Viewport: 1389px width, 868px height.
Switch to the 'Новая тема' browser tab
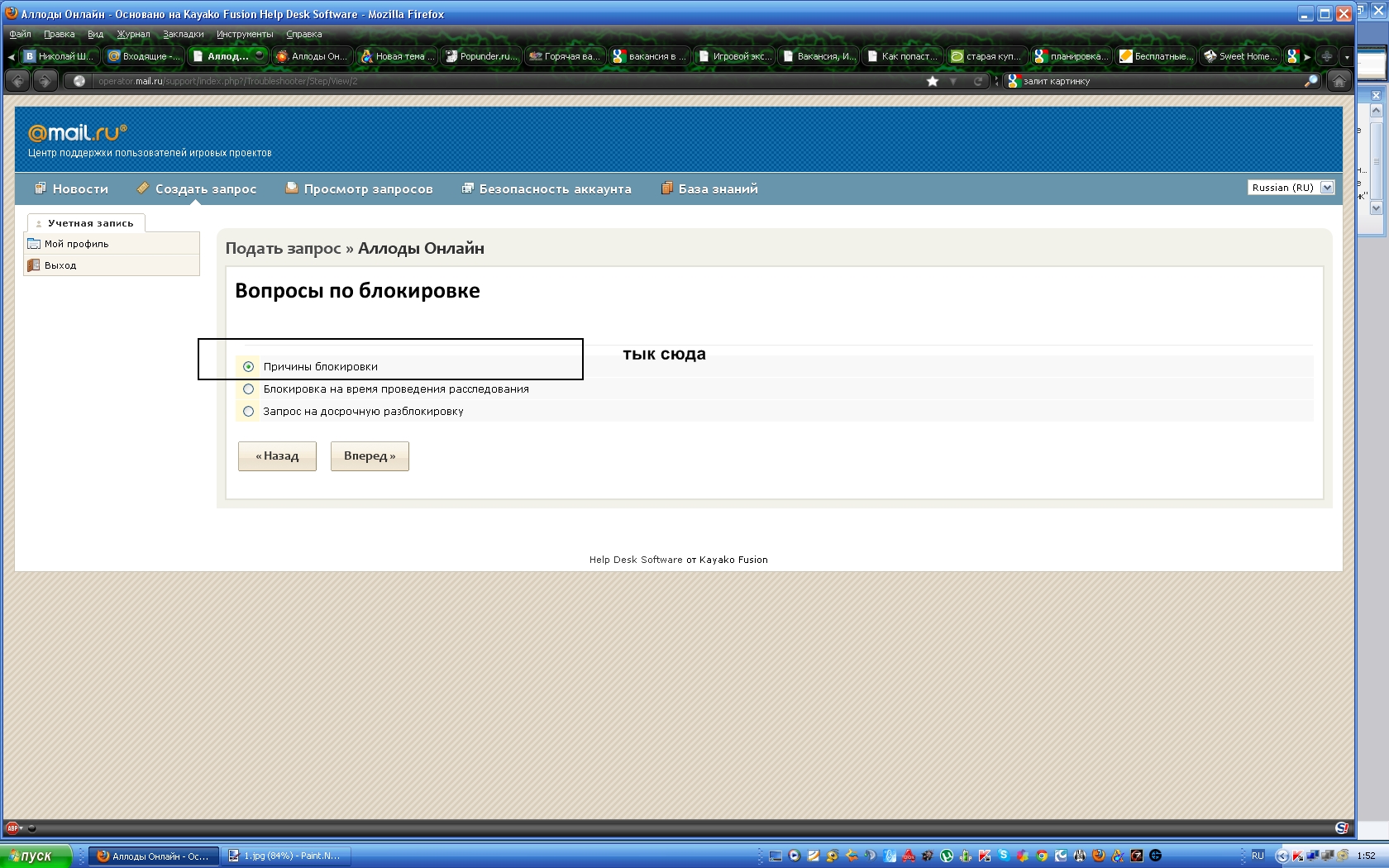pos(396,56)
